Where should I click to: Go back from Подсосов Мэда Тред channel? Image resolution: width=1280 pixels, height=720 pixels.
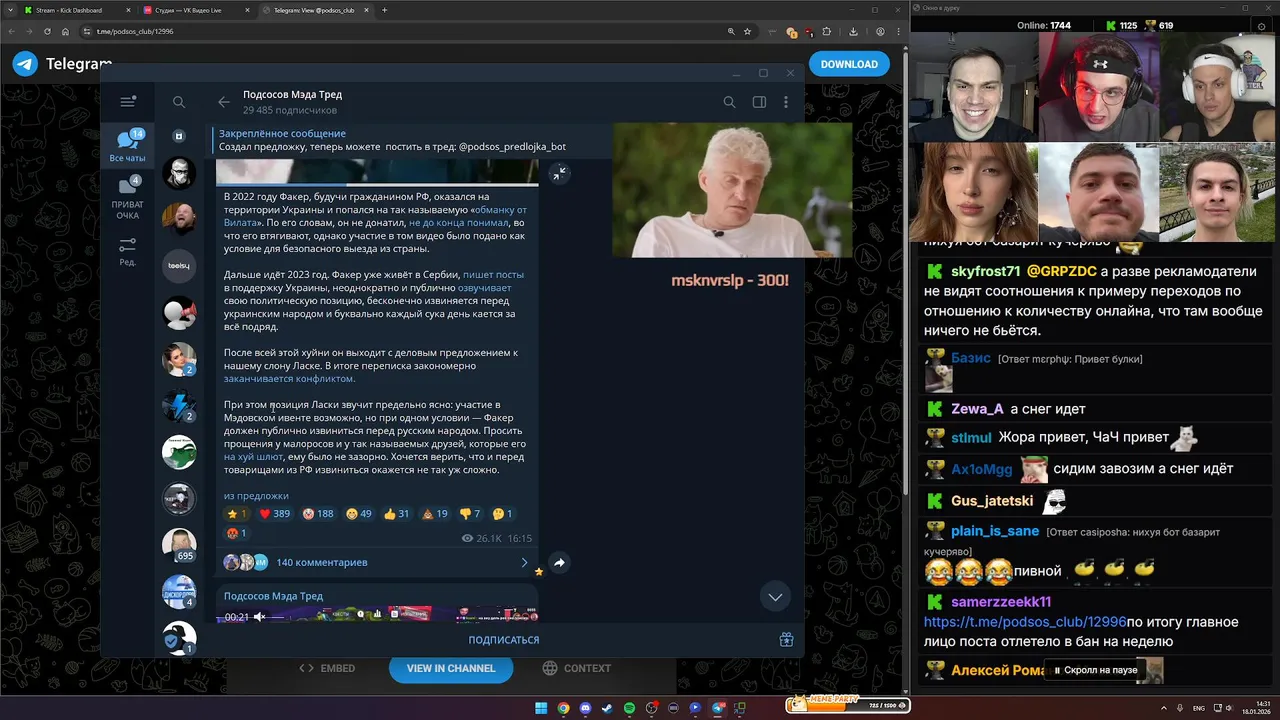pos(224,102)
